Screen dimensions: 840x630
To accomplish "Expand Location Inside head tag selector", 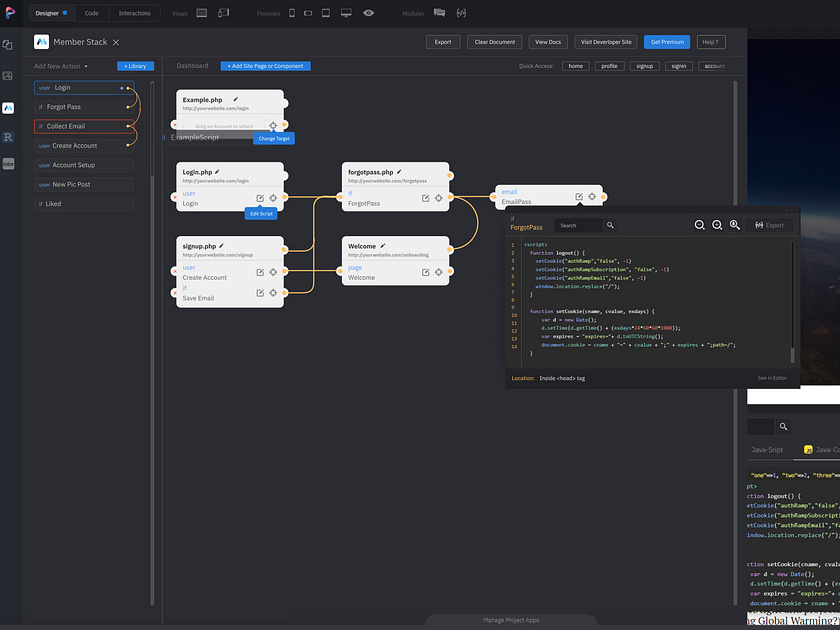I will (562, 378).
